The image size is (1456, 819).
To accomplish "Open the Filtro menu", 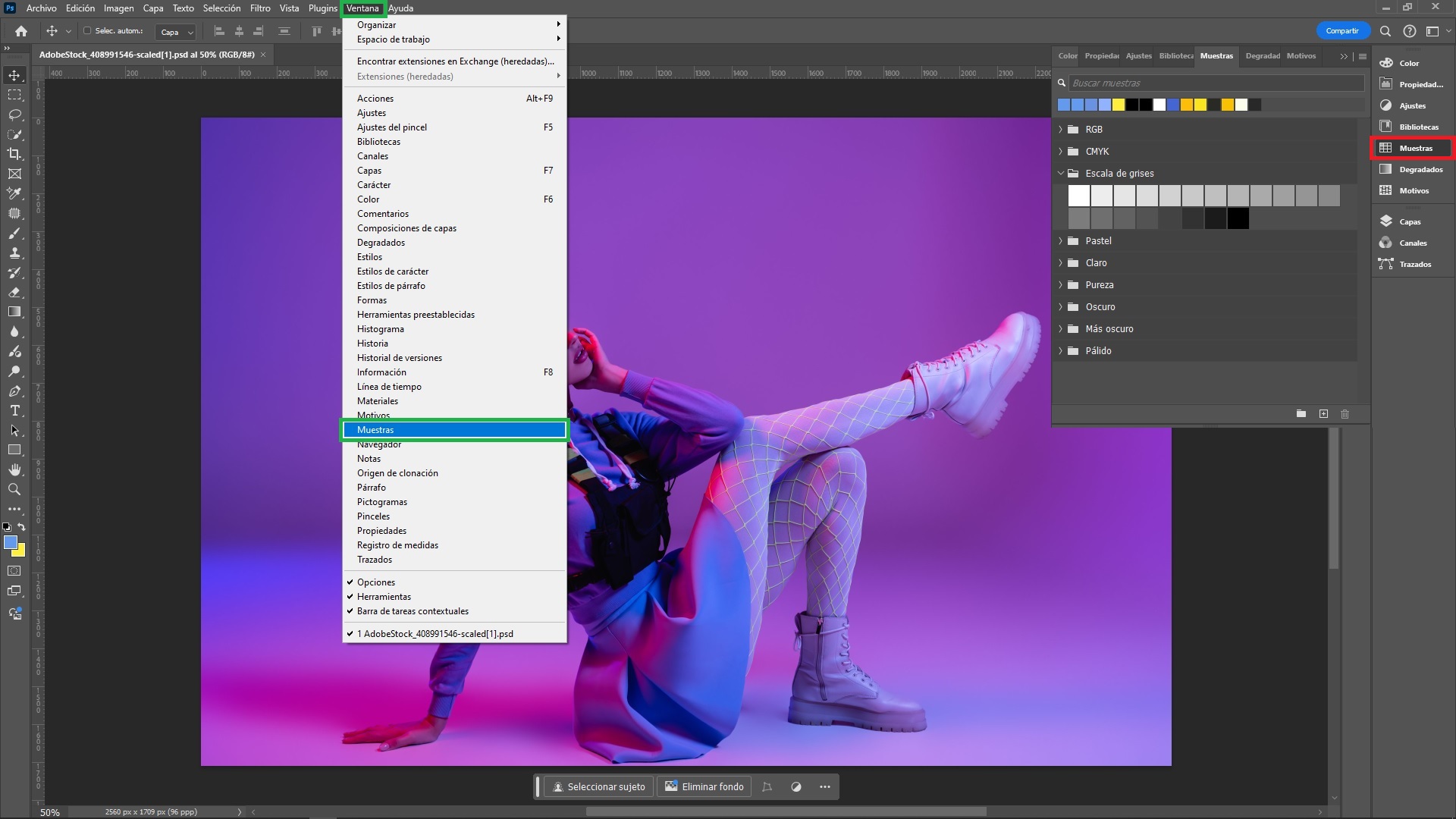I will pyautogui.click(x=260, y=8).
